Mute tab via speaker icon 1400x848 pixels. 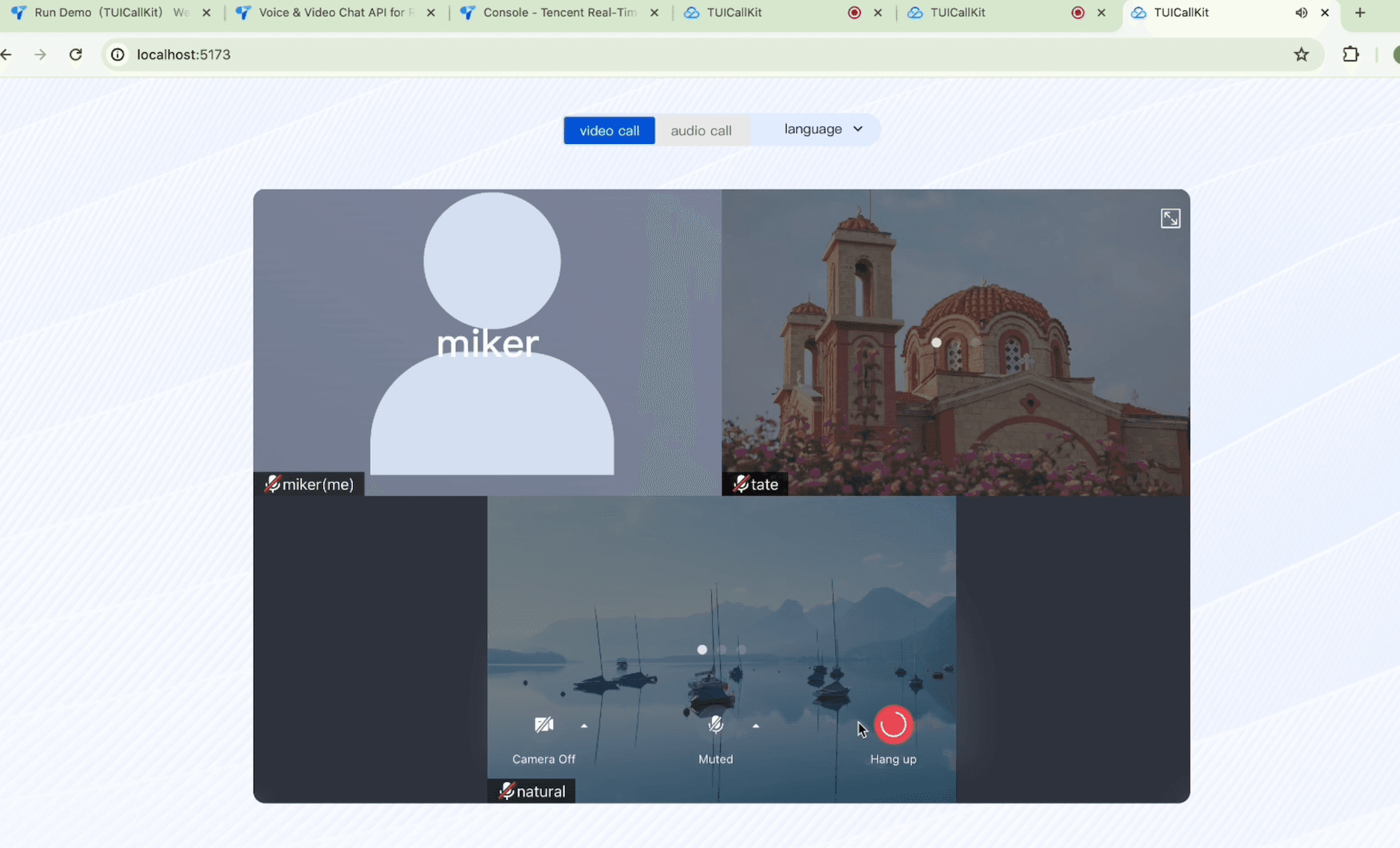coord(1301,13)
